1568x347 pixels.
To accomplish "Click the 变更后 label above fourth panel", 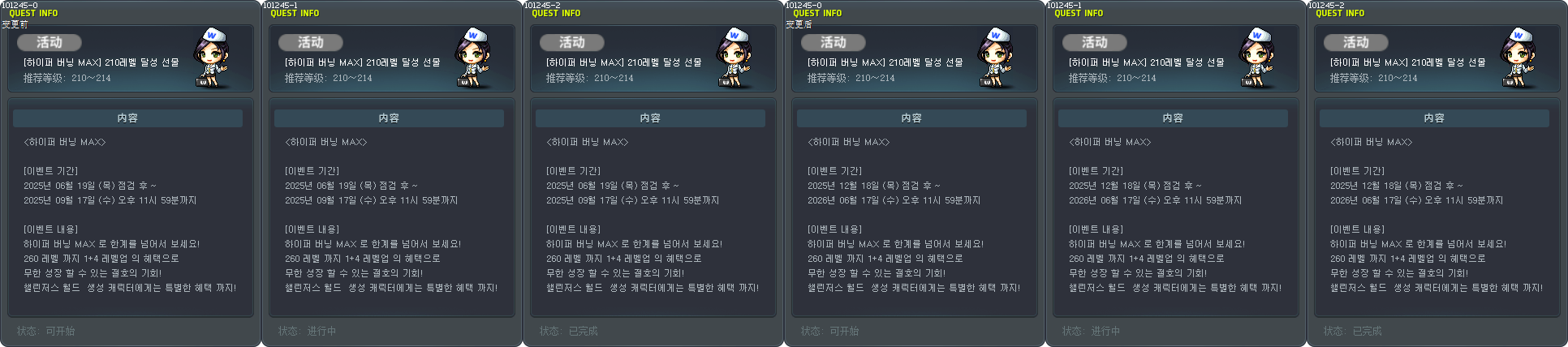I will [799, 24].
